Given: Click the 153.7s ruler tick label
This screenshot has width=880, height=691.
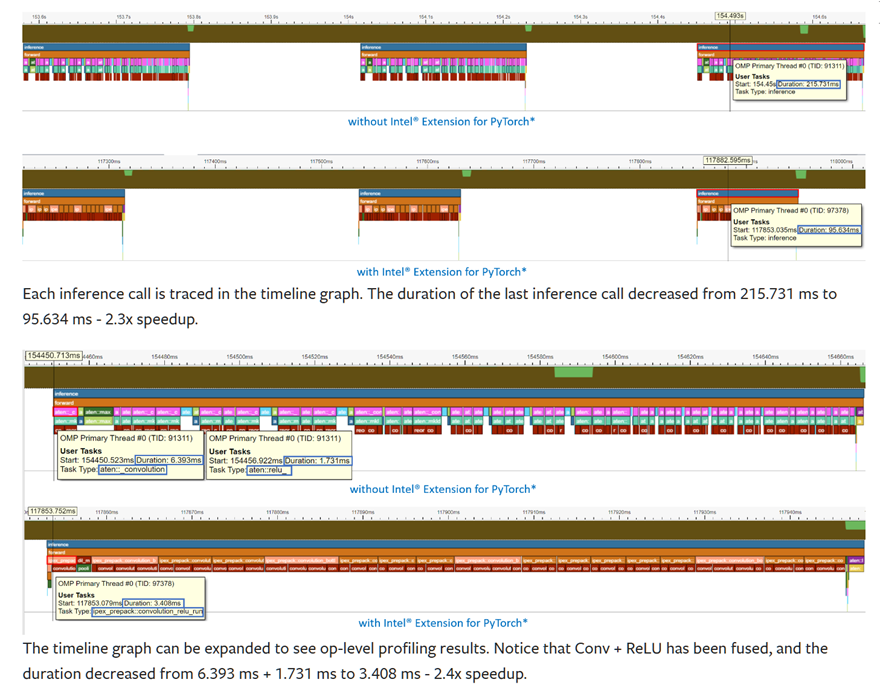Looking at the screenshot, I should (x=123, y=17).
